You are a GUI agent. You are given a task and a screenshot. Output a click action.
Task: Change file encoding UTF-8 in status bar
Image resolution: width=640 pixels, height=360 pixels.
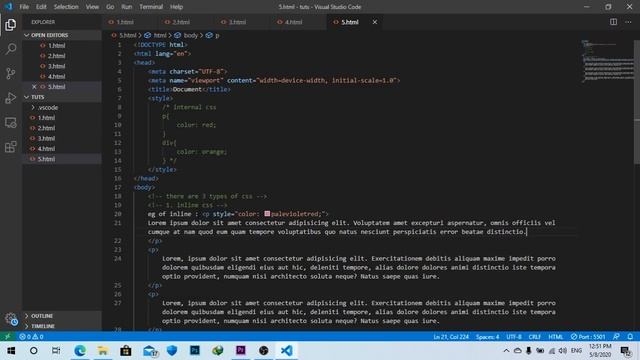click(x=514, y=337)
